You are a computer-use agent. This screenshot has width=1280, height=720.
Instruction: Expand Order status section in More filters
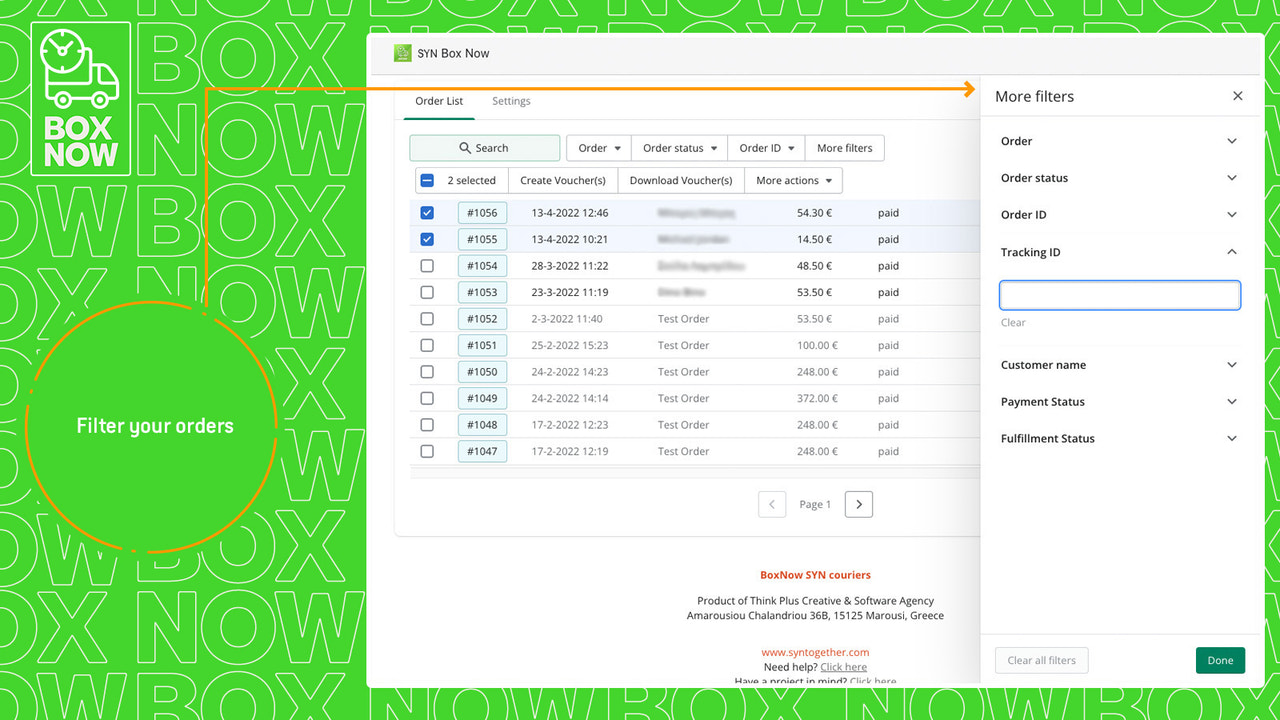tap(1119, 178)
